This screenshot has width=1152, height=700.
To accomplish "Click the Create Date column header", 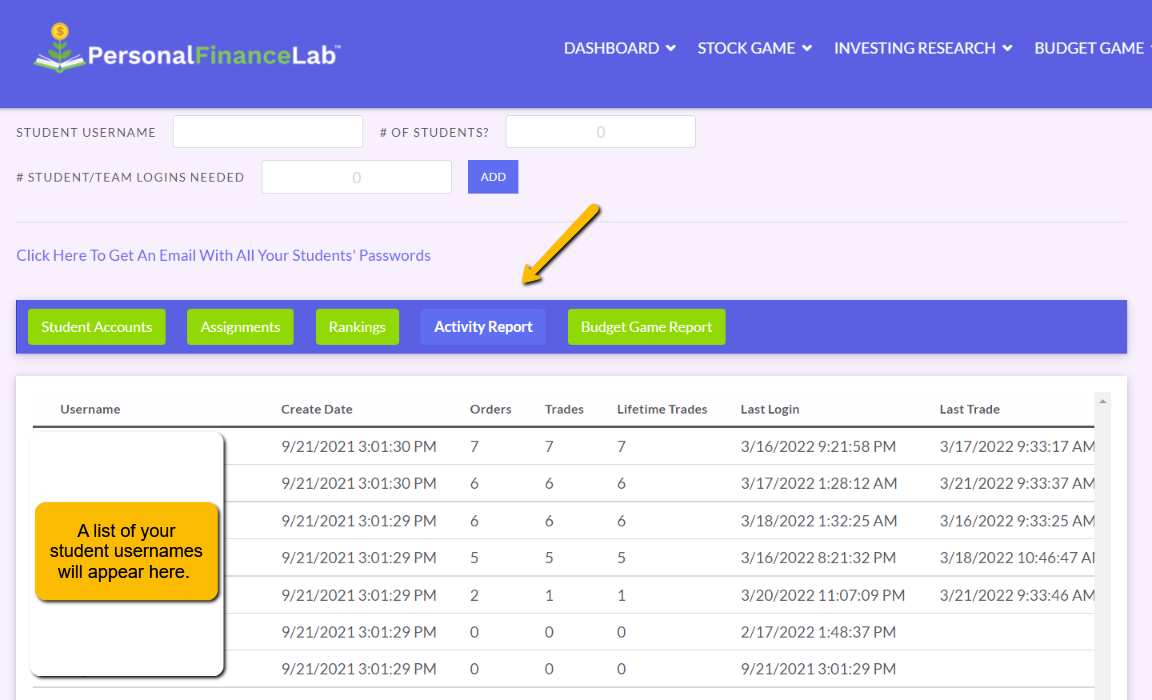I will pos(317,409).
